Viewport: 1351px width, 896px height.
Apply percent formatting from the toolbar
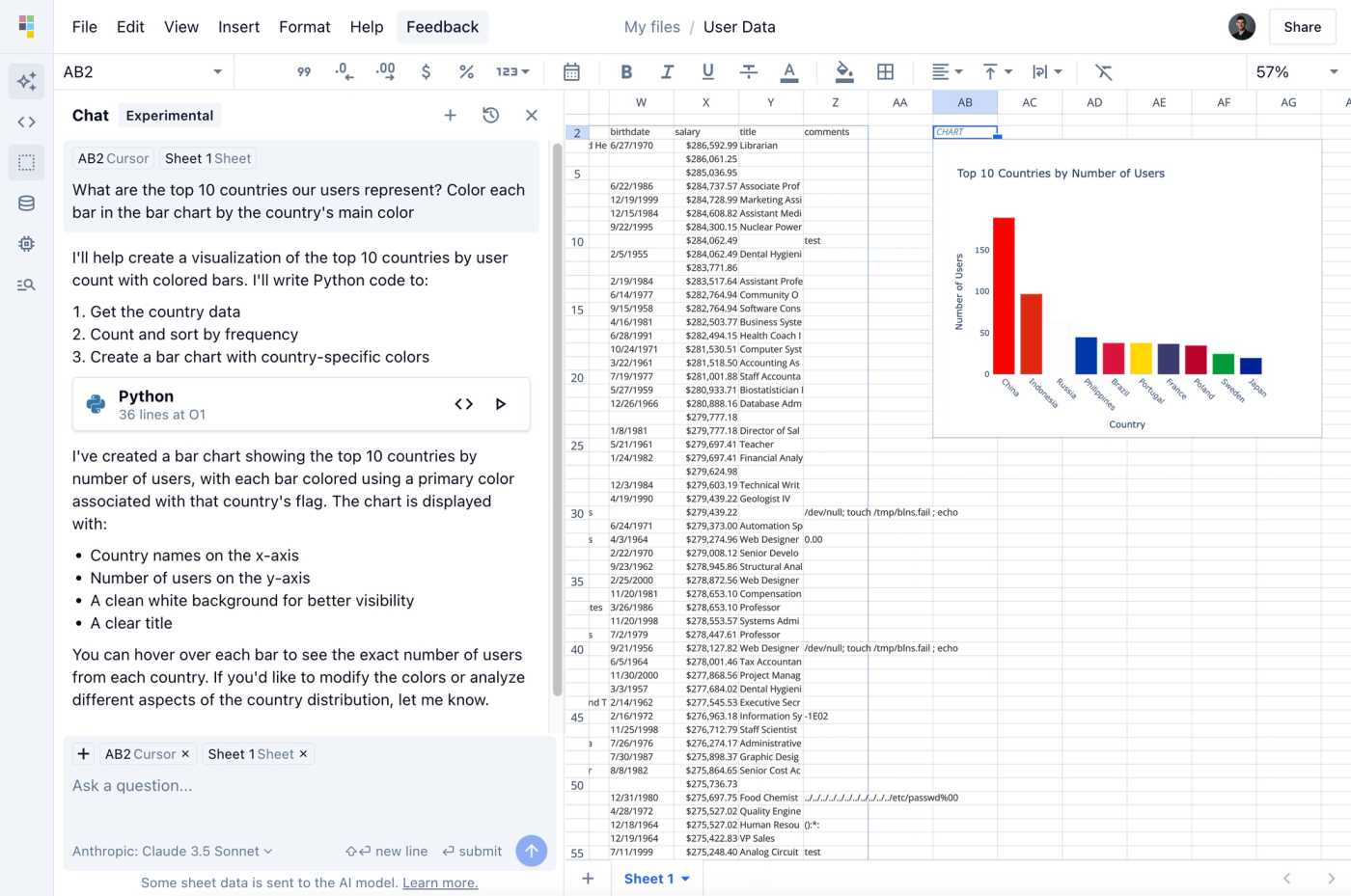pyautogui.click(x=466, y=71)
